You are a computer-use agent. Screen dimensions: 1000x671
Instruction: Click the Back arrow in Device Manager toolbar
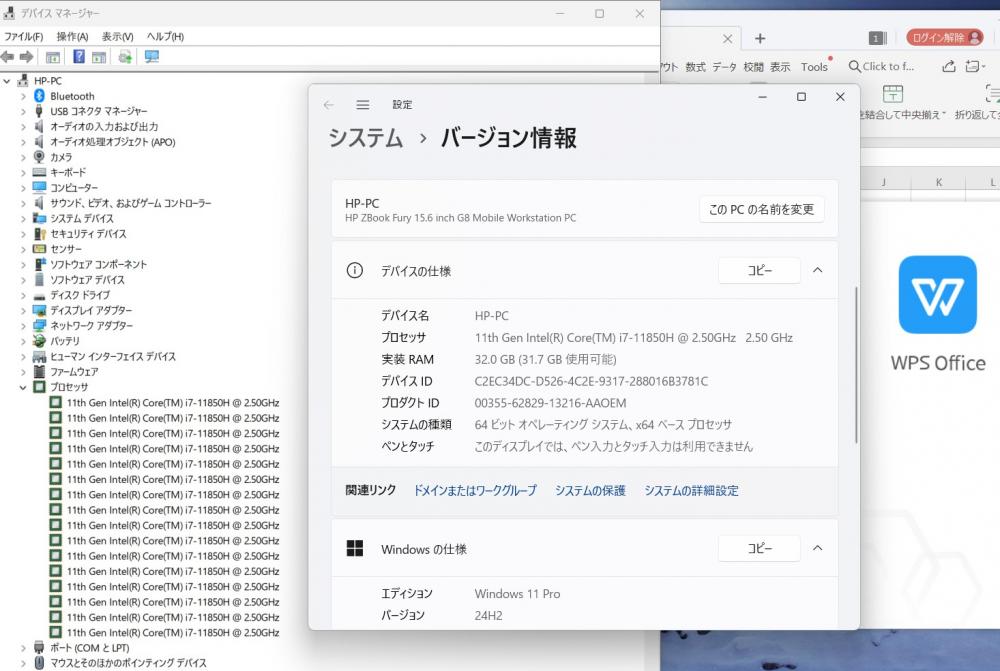tap(8, 57)
